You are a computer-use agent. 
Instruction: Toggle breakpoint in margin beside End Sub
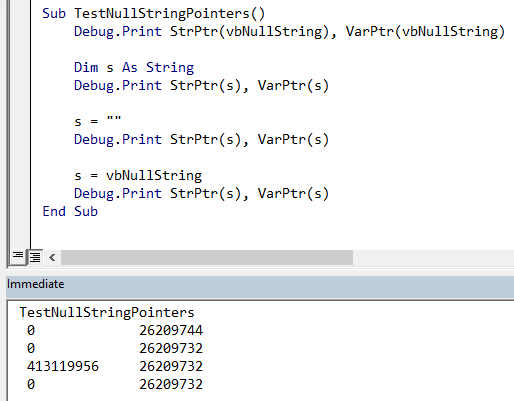tap(20, 211)
